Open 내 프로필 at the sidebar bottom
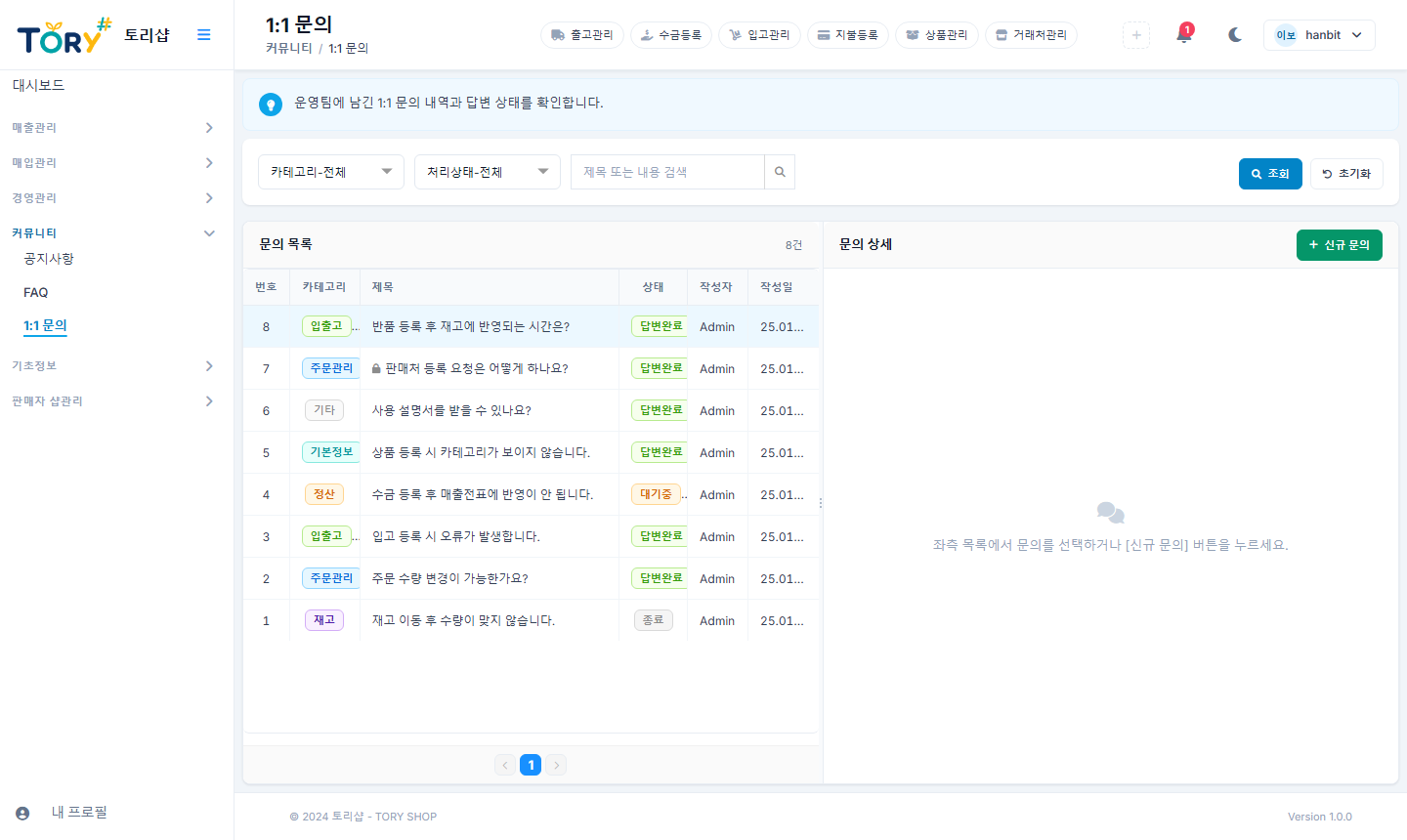Viewport: 1407px width, 840px height. tap(79, 813)
